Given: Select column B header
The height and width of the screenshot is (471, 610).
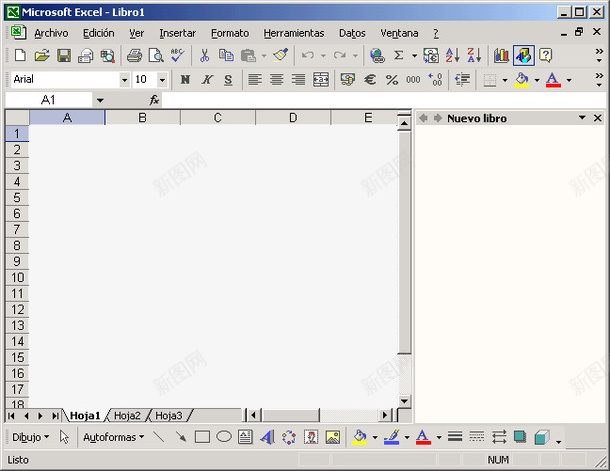Looking at the screenshot, I should 142,117.
